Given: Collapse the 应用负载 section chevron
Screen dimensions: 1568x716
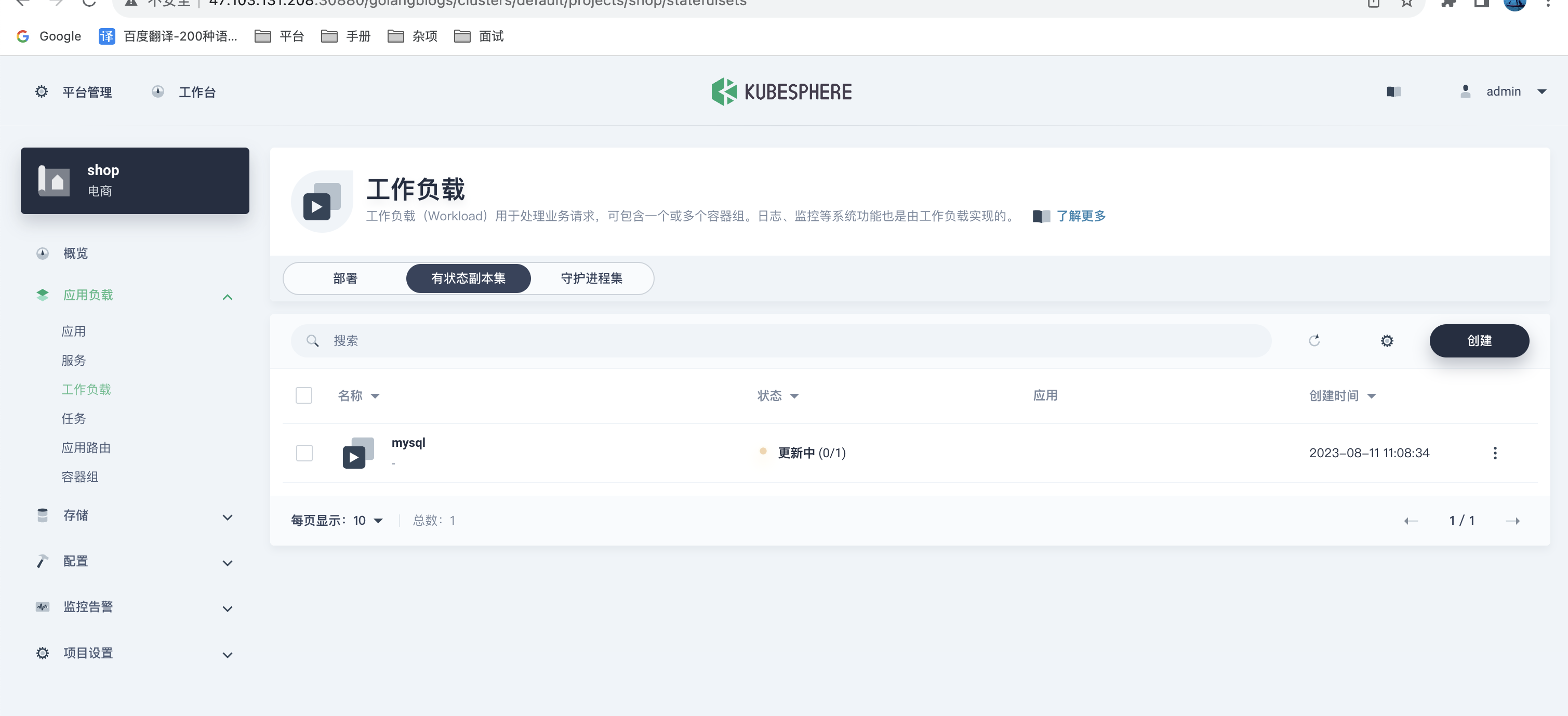Looking at the screenshot, I should tap(228, 297).
